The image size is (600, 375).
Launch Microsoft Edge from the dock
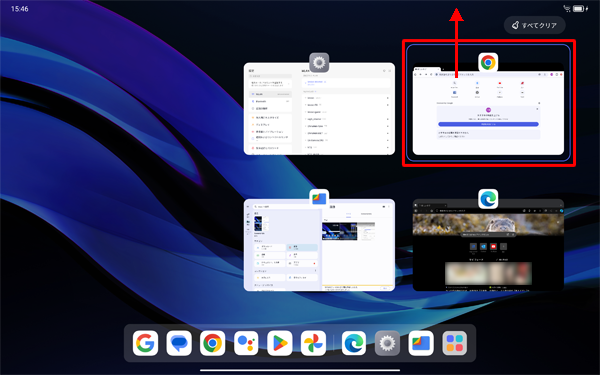click(354, 343)
